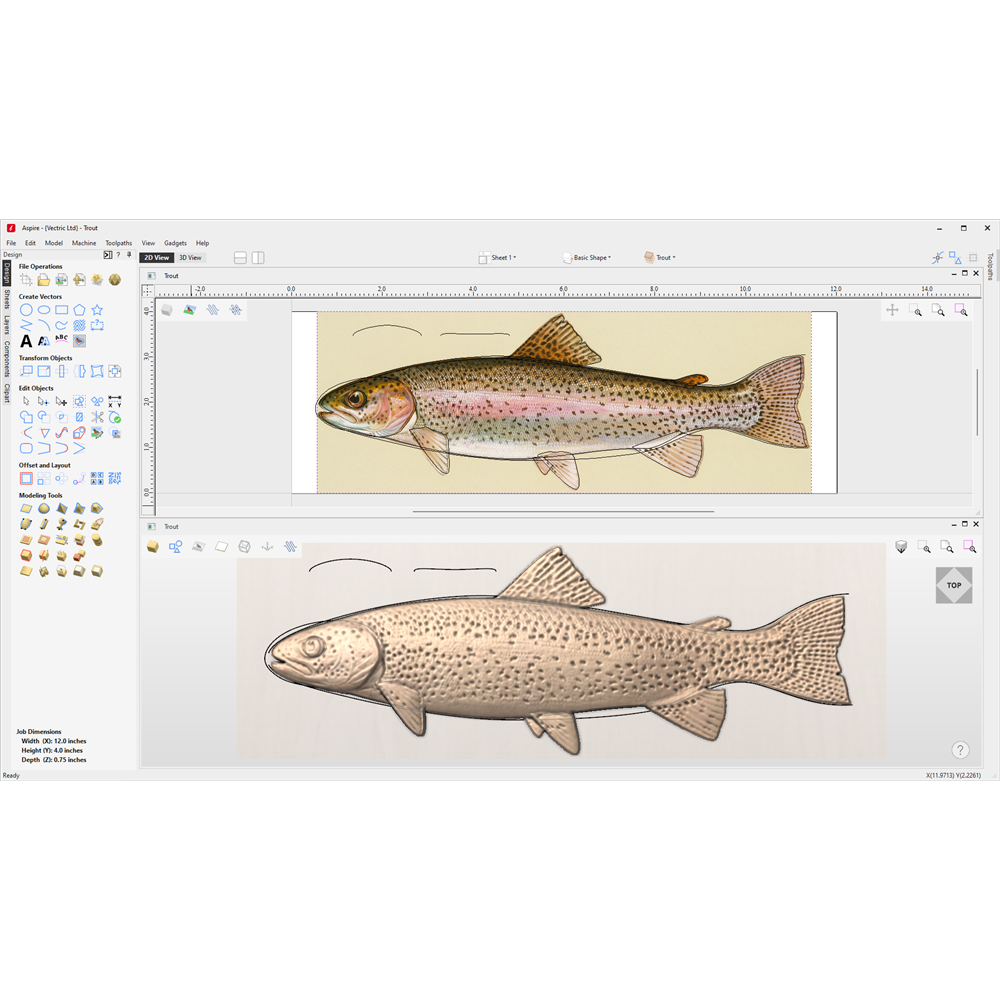Image resolution: width=1000 pixels, height=1000 pixels.
Task: Switch to the 3D View tab
Action: pos(190,258)
